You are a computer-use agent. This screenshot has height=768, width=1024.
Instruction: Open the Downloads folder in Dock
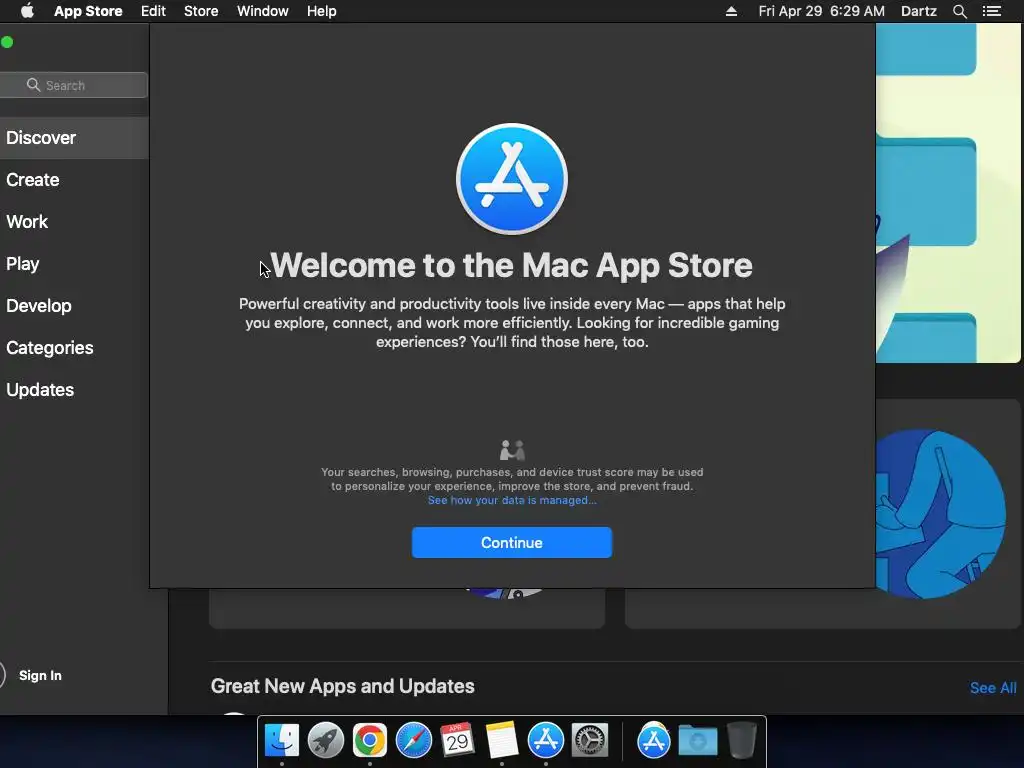(x=697, y=741)
